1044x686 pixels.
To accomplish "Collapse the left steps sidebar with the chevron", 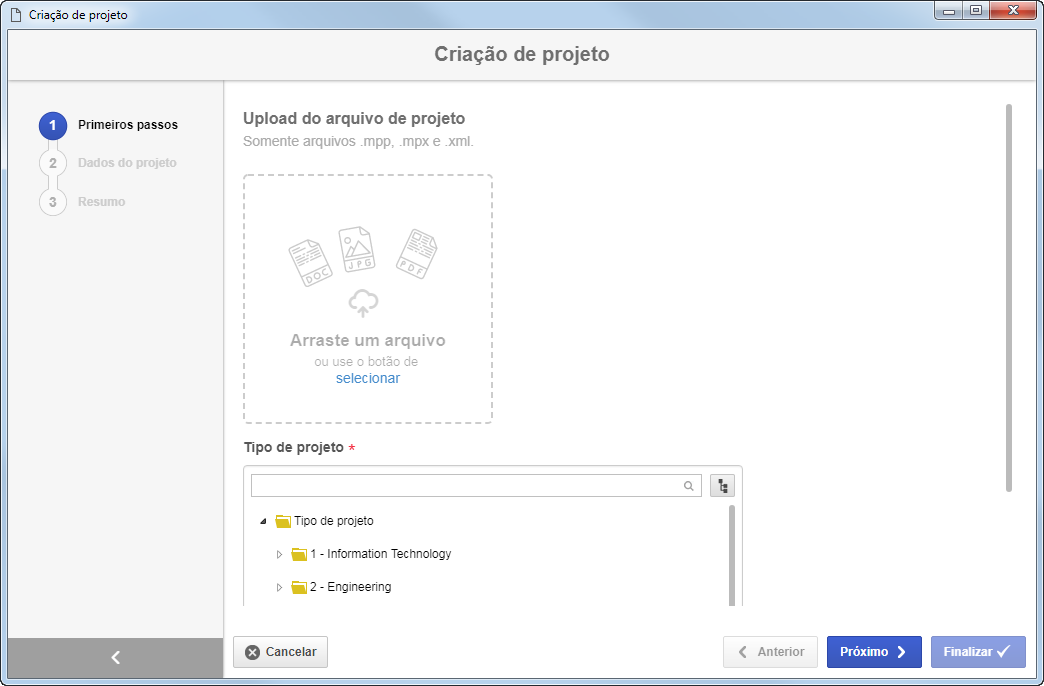I will [x=116, y=657].
